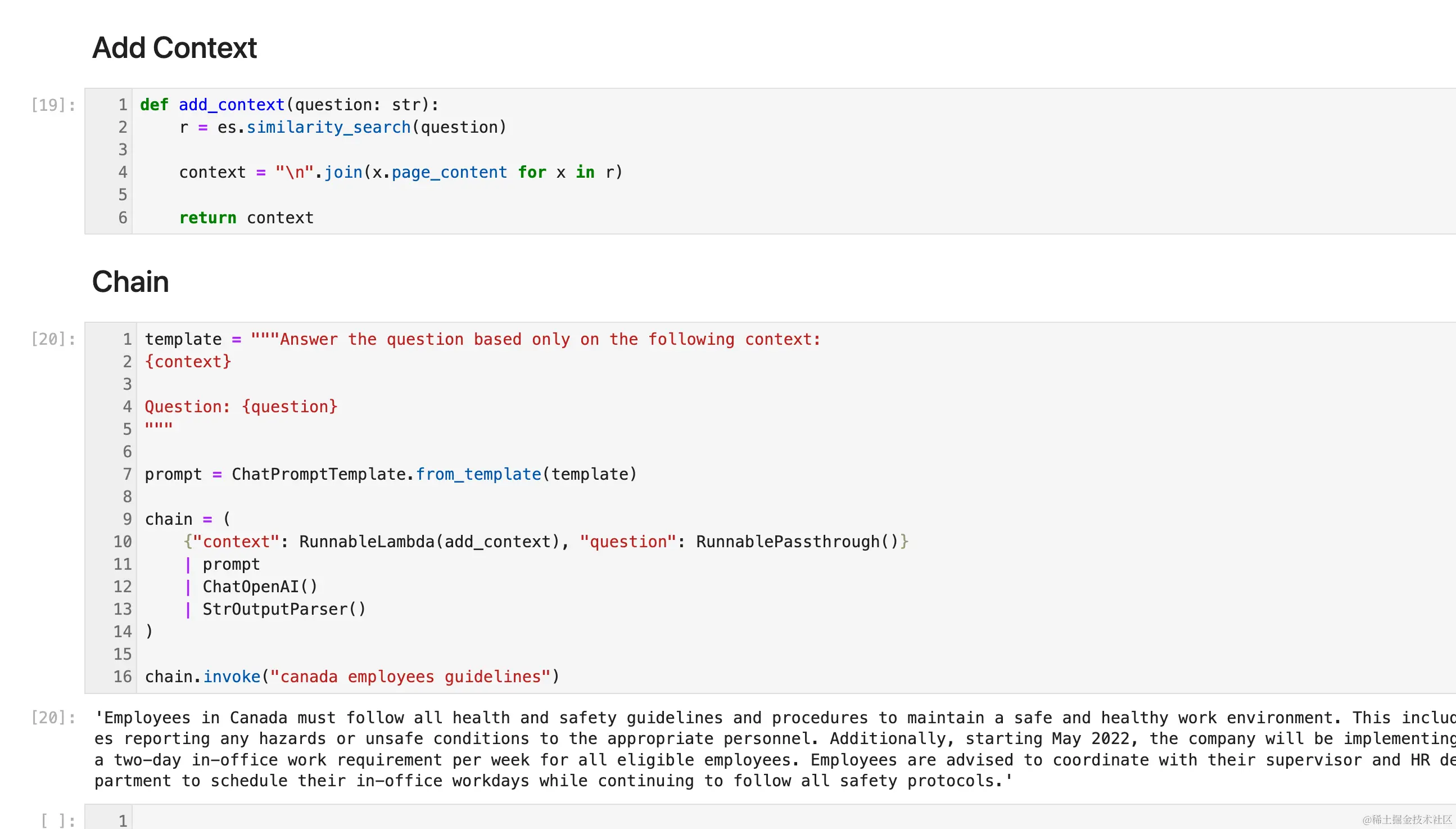Screen dimensions: 1456x829
Task: Click the ChatOpenAI() call
Action: 260,587
